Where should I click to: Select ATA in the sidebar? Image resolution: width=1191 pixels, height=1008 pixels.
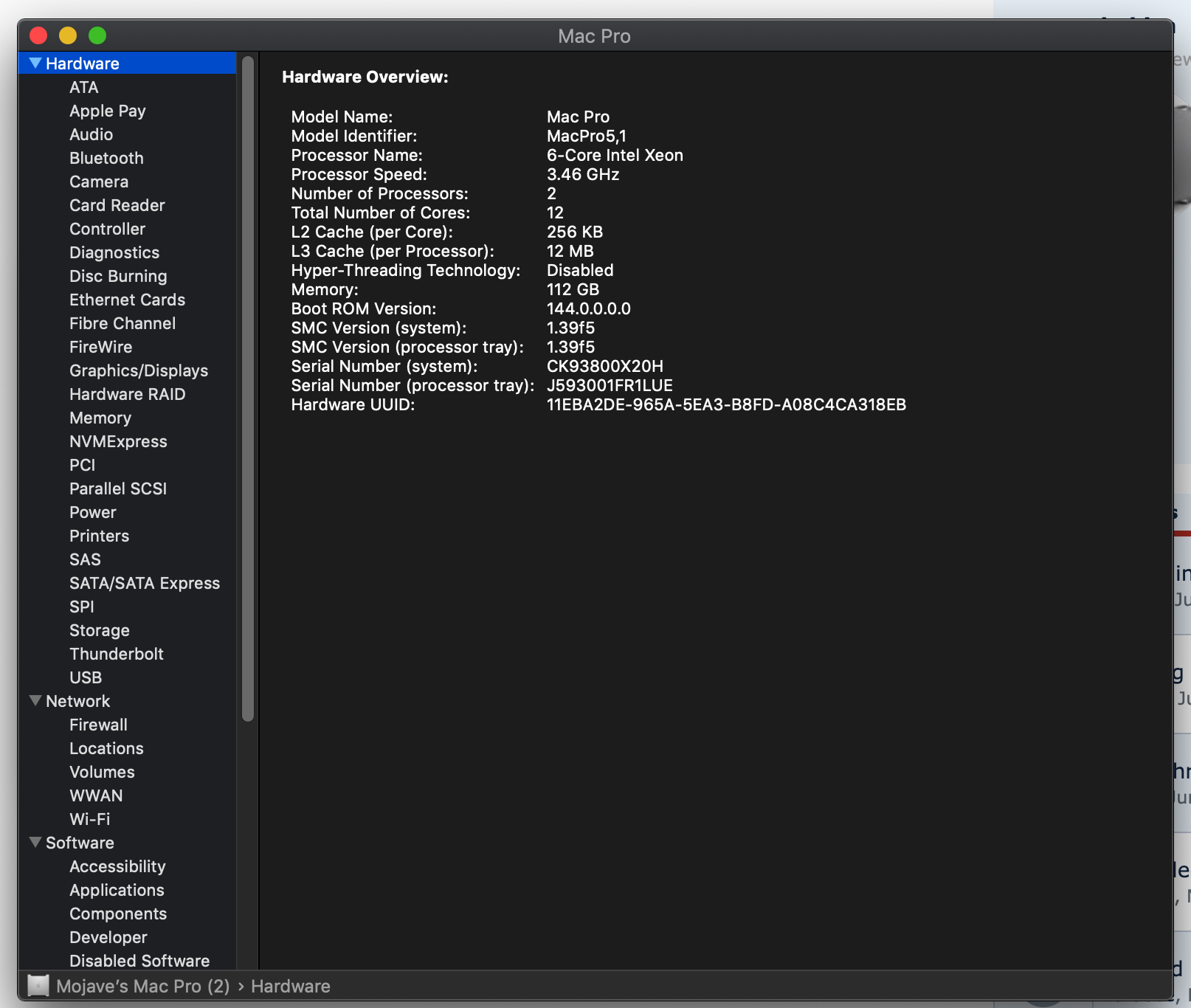click(x=84, y=87)
